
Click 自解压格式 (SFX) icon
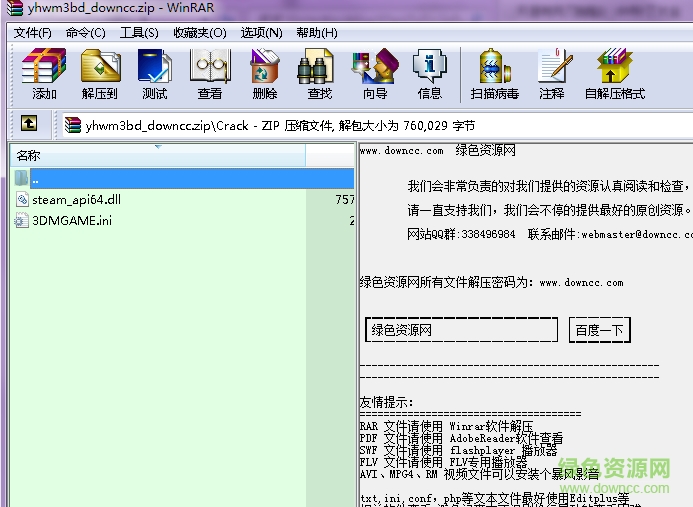pyautogui.click(x=615, y=73)
